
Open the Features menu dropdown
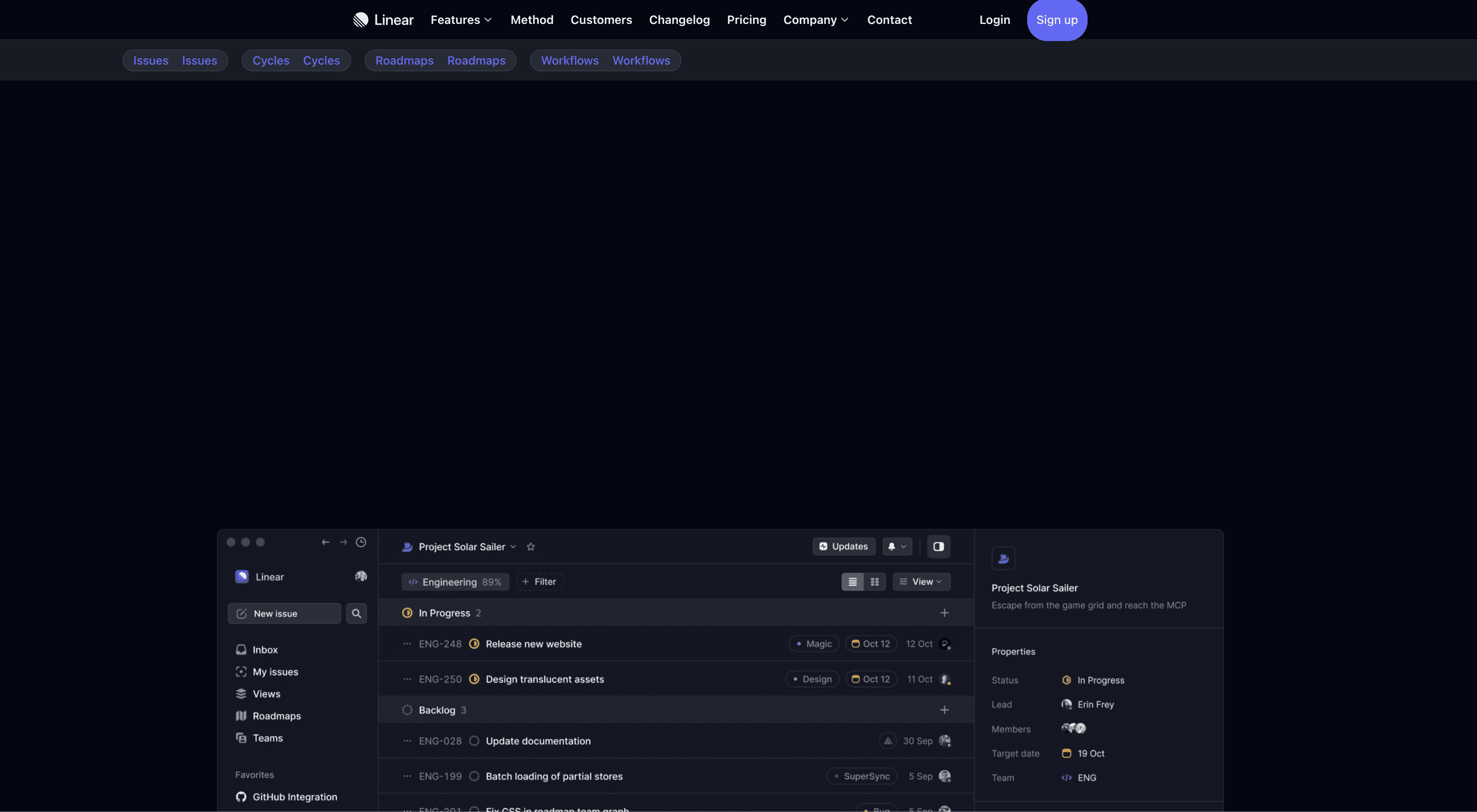462,20
